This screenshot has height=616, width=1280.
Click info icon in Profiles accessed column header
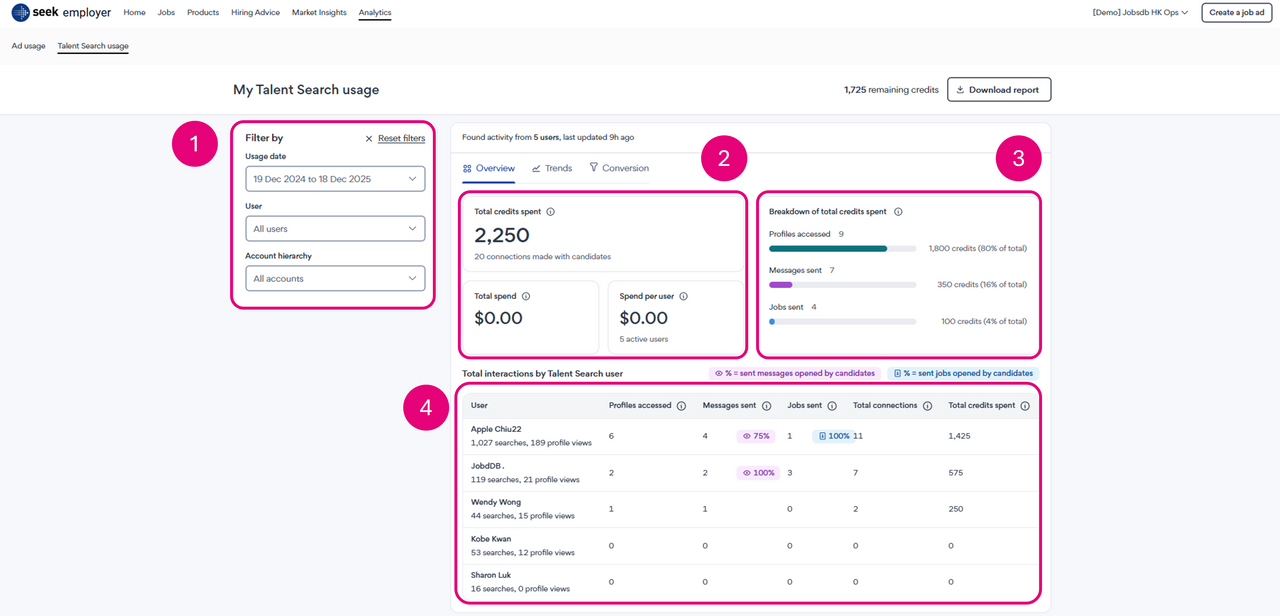click(x=681, y=406)
